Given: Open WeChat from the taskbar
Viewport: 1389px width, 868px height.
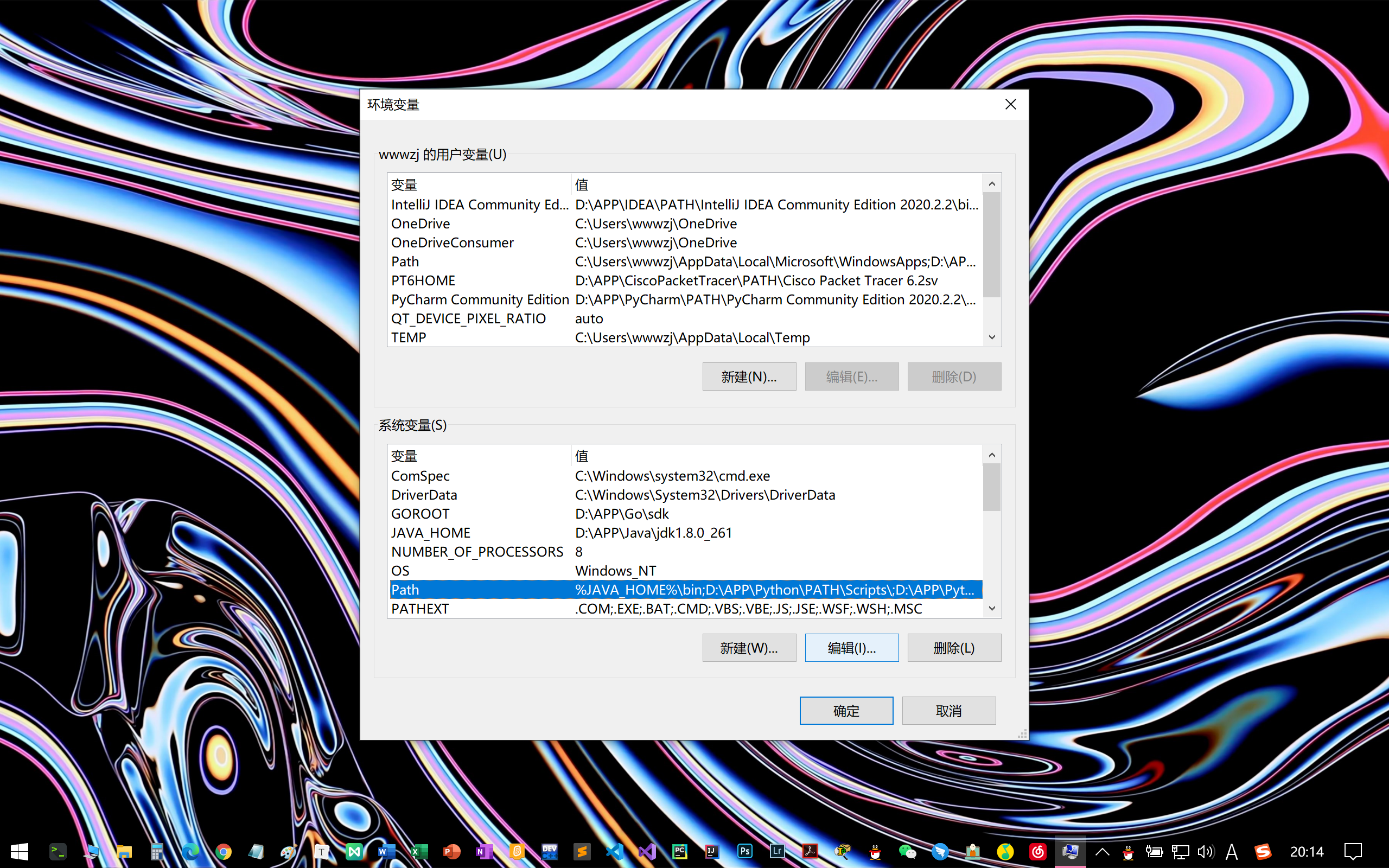Looking at the screenshot, I should point(907,851).
